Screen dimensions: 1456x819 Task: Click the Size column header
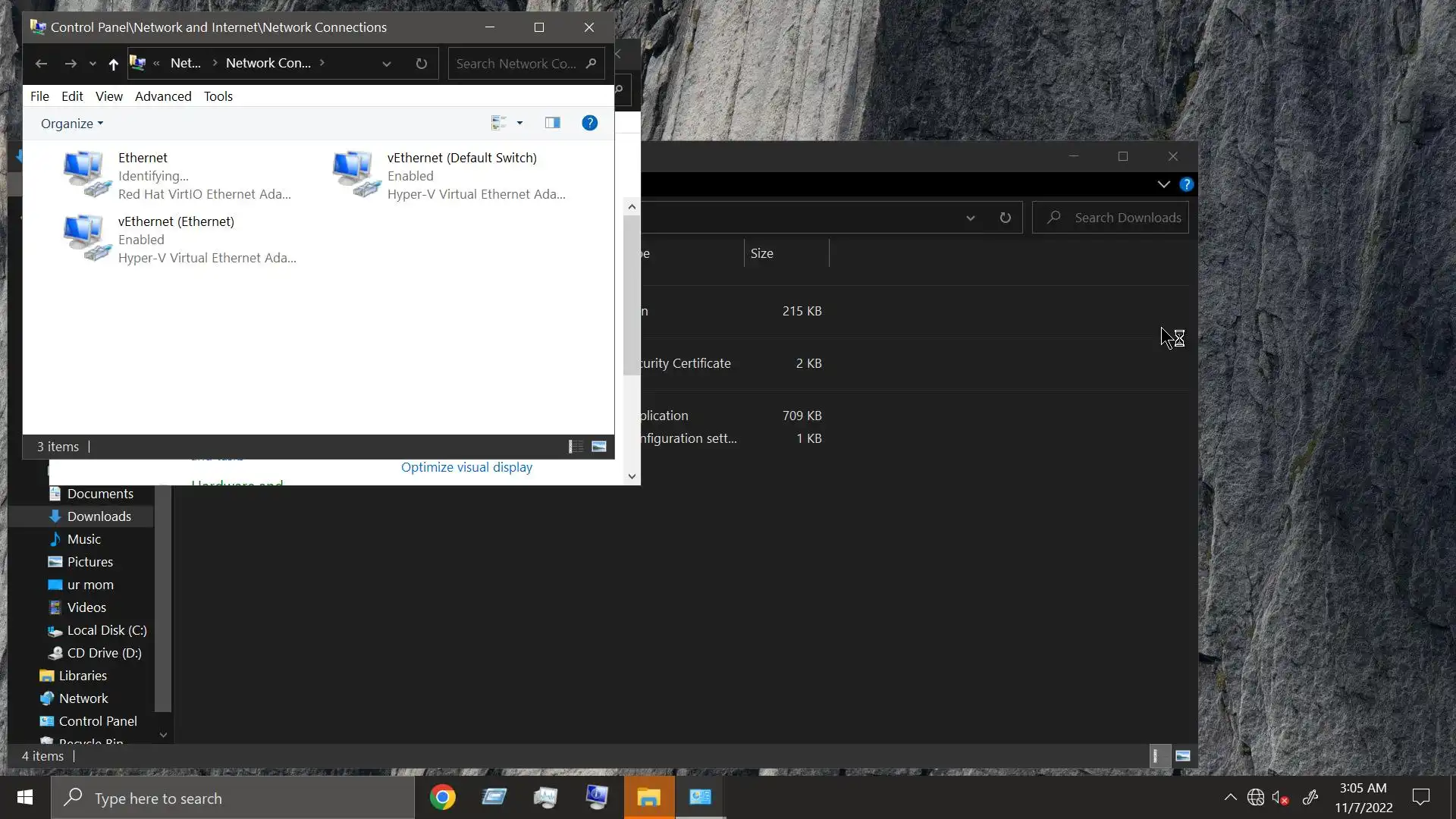click(x=762, y=253)
